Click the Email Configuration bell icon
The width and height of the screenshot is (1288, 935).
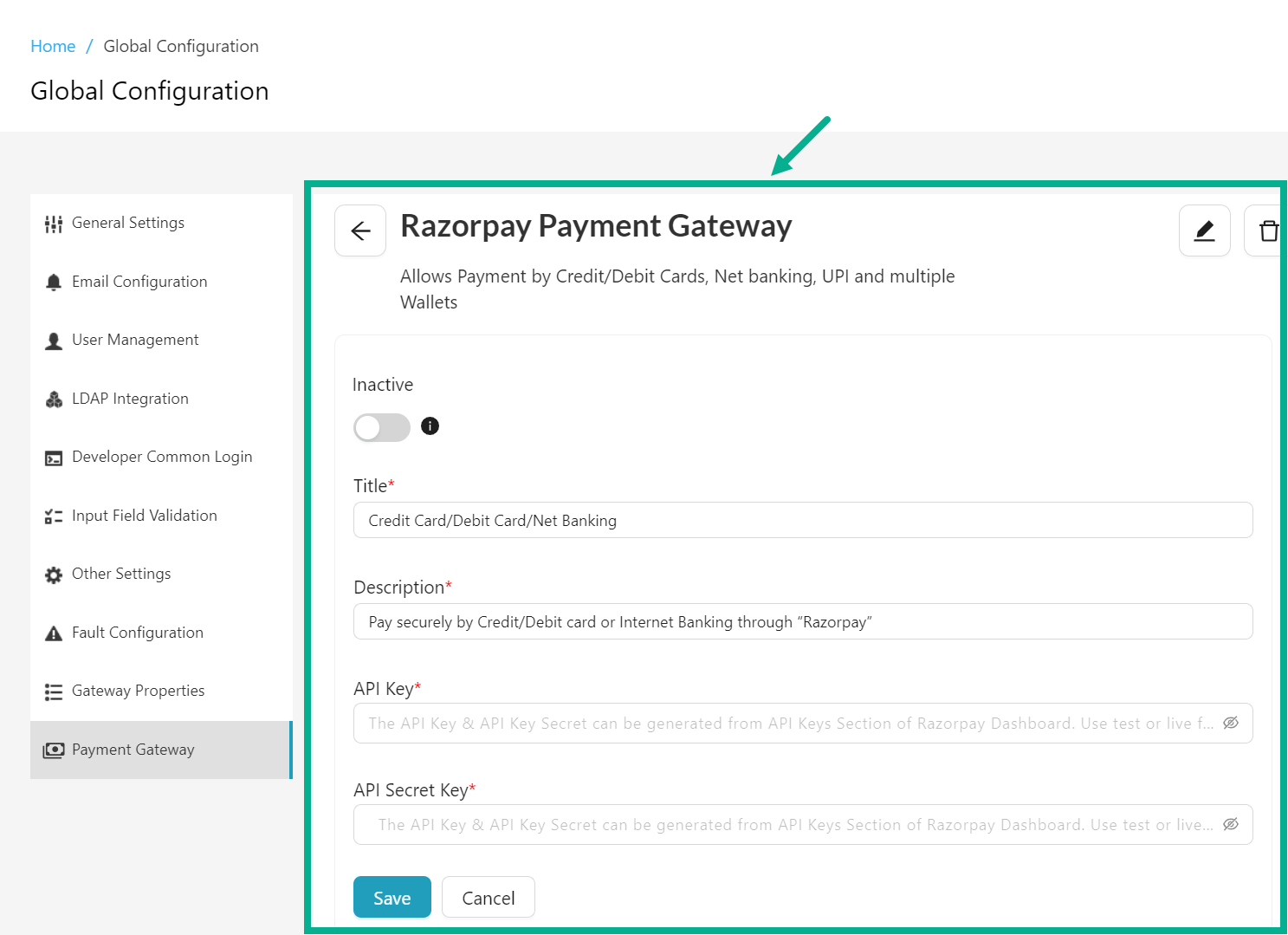(53, 282)
